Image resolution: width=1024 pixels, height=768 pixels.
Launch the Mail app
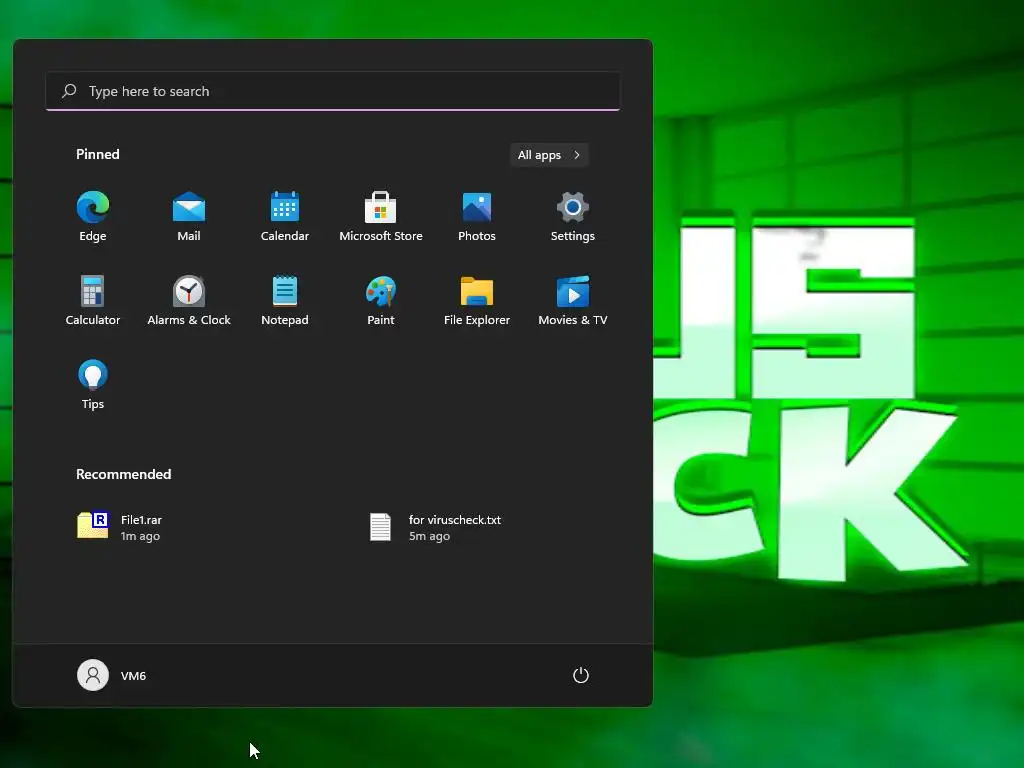pos(189,217)
